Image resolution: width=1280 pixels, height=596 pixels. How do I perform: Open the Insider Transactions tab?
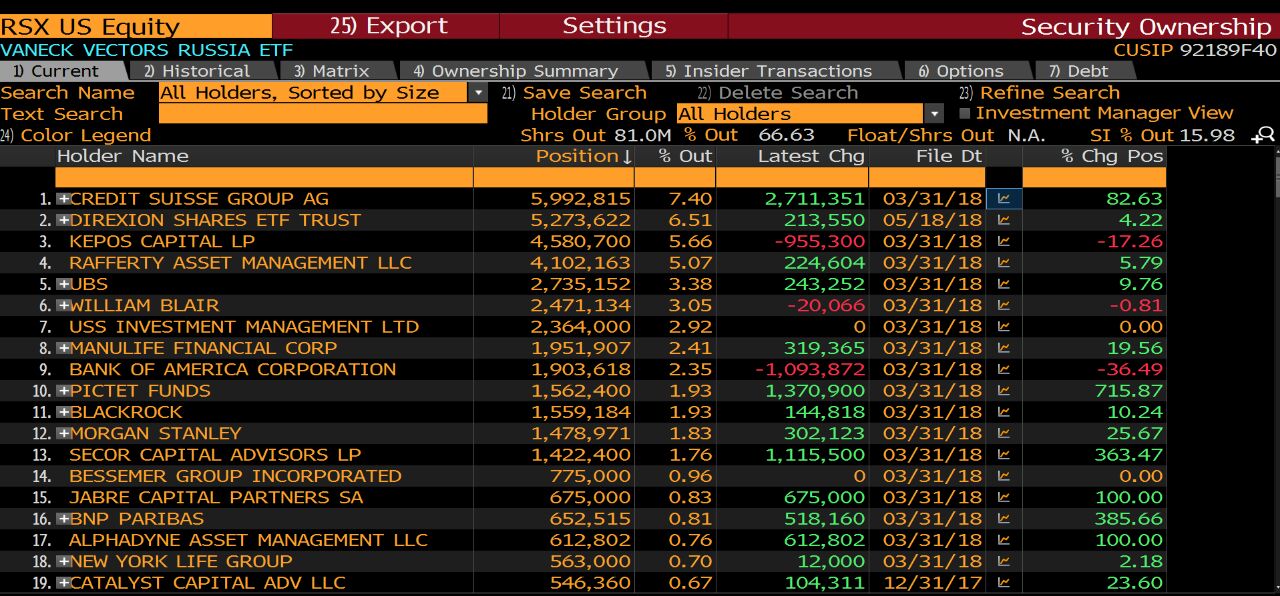[776, 71]
